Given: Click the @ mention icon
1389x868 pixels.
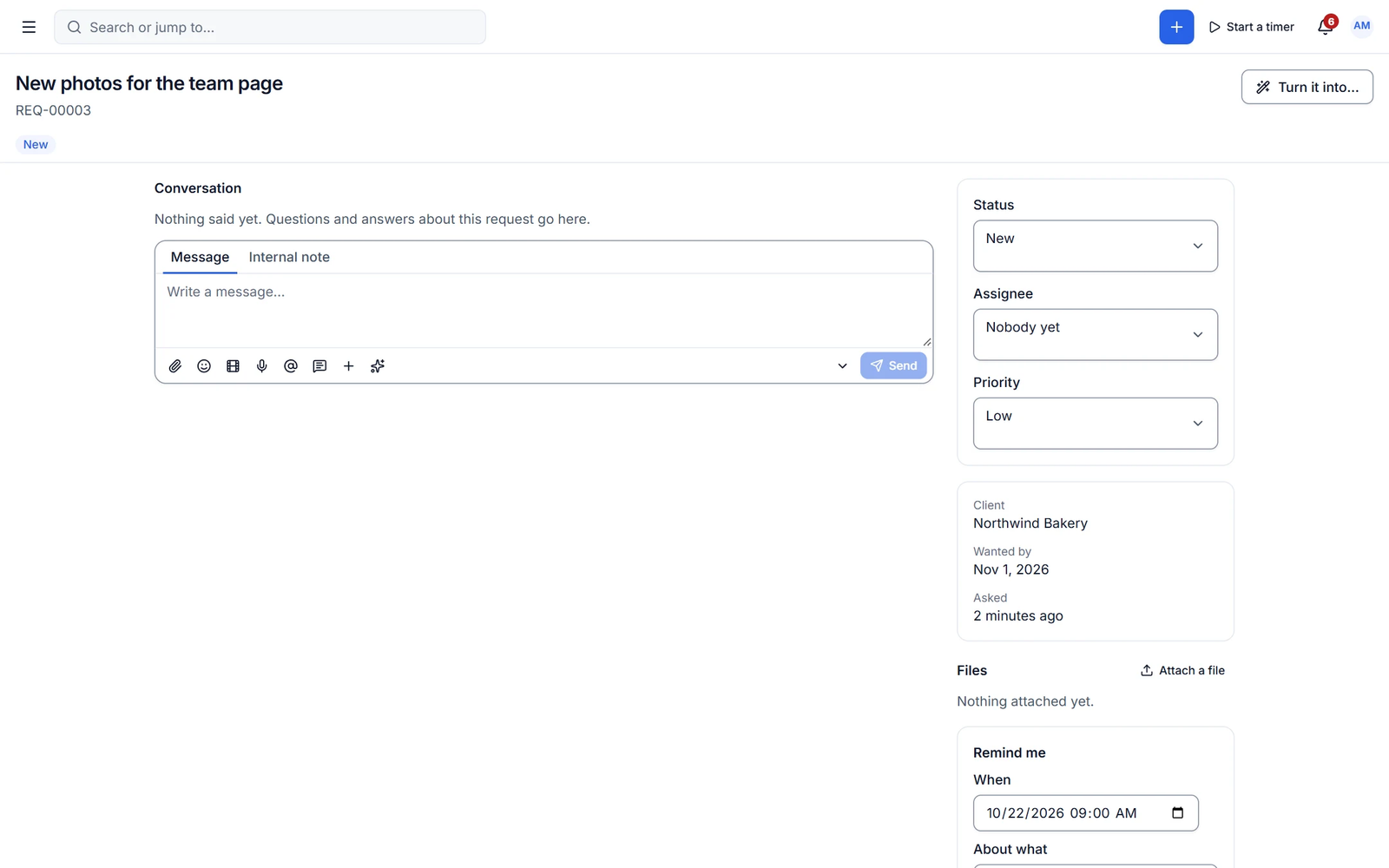Looking at the screenshot, I should tap(291, 366).
